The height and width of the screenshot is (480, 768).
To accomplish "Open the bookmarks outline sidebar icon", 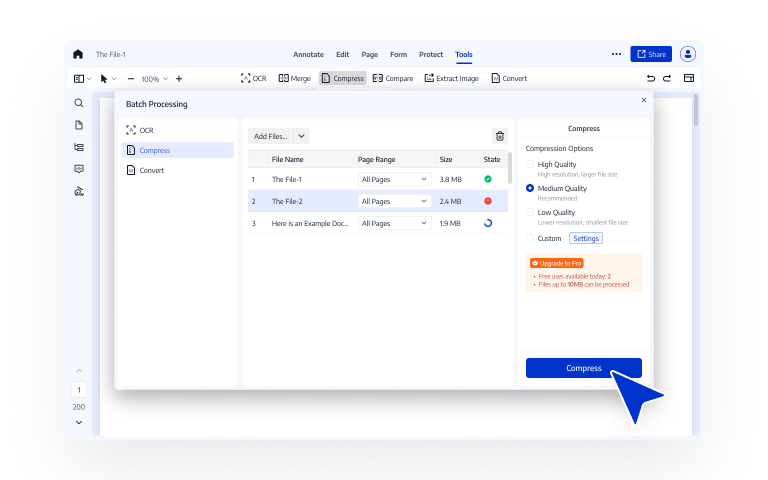I will [x=79, y=147].
